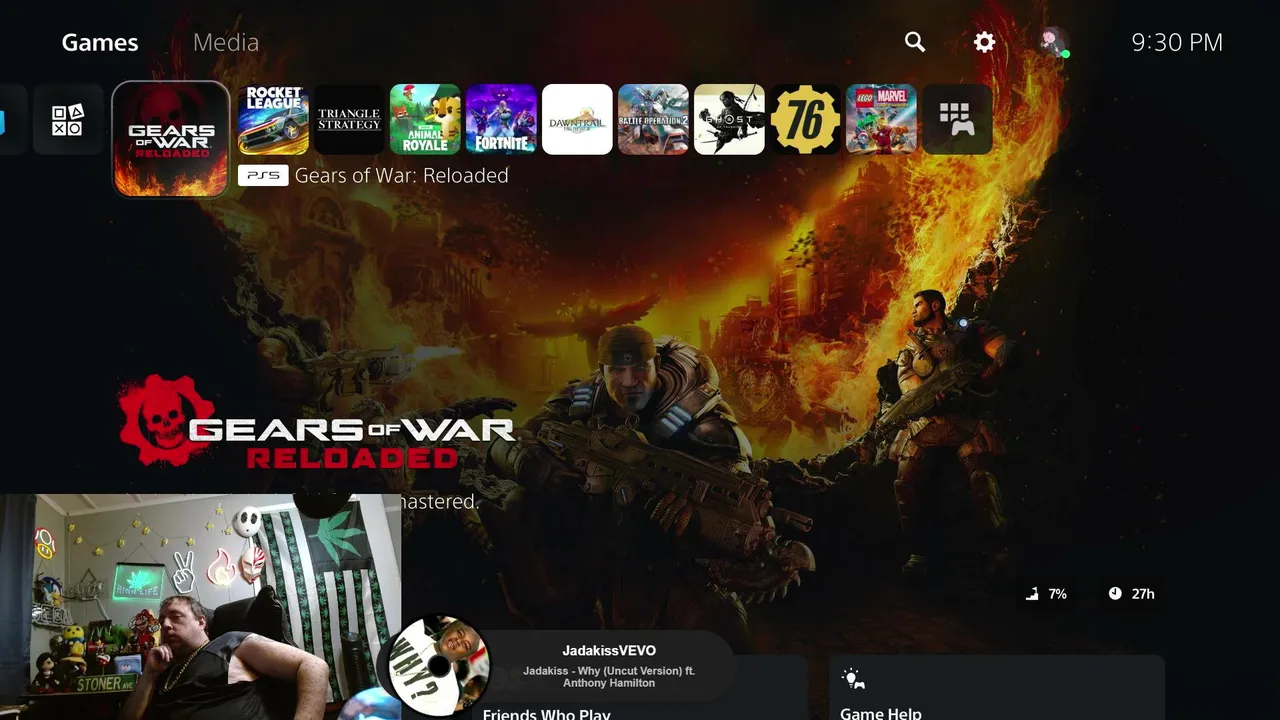The image size is (1280, 720).
Task: Click the PS5 platform badge
Action: tap(263, 175)
